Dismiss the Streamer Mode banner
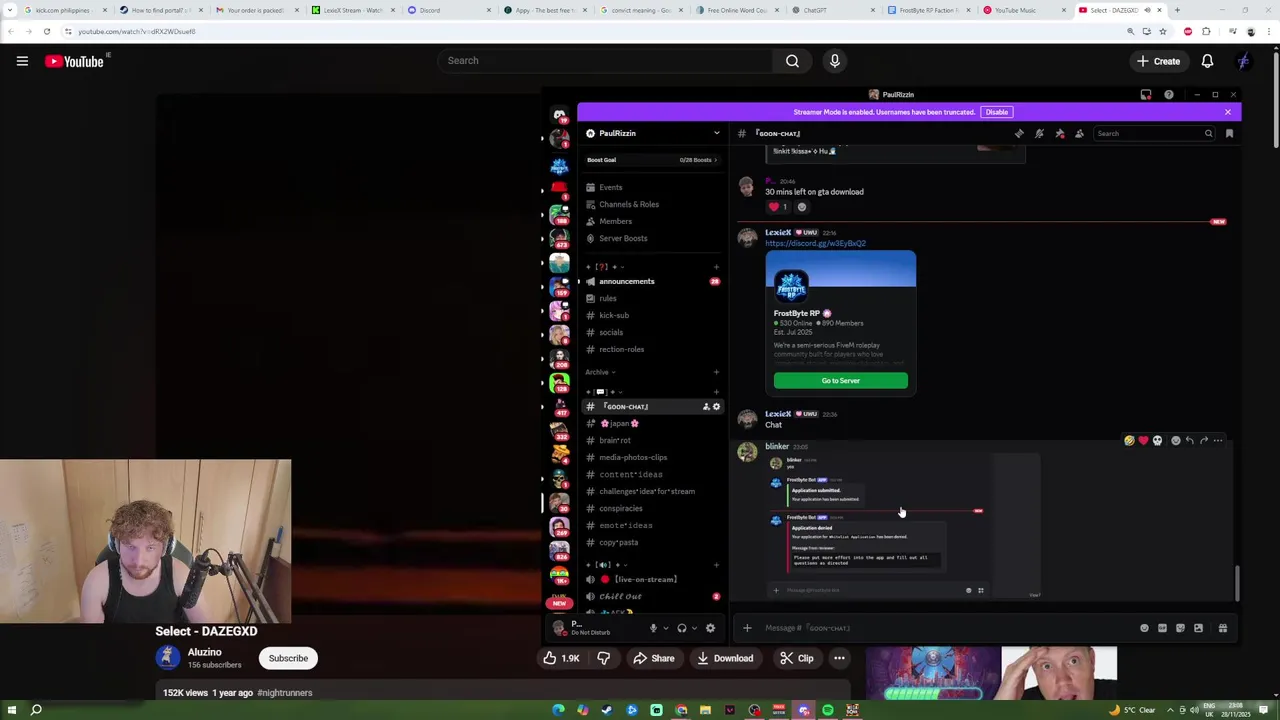 [1228, 112]
